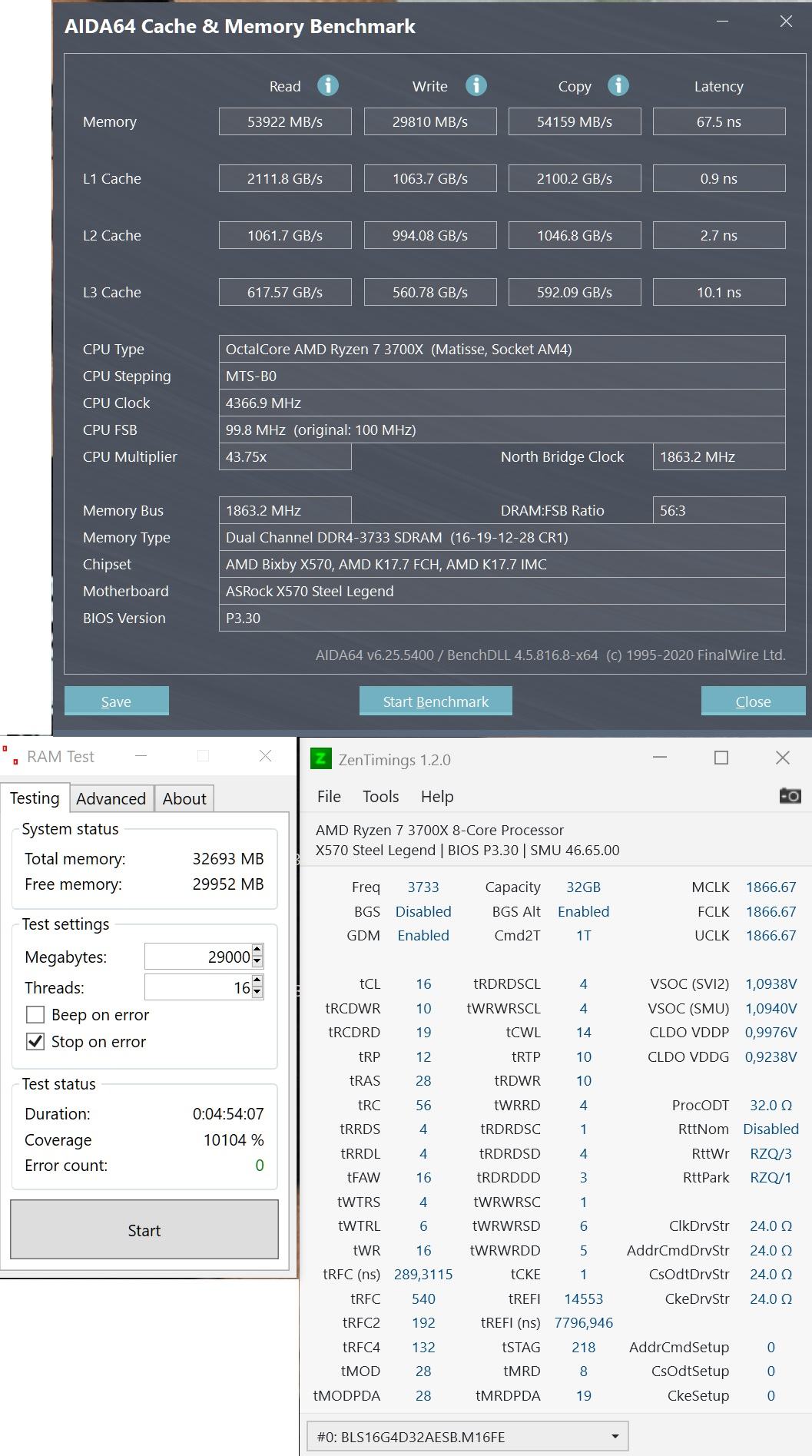This screenshot has height=1456, width=812.
Task: Click the ZenTimings camera screenshot icon
Action: tap(790, 796)
